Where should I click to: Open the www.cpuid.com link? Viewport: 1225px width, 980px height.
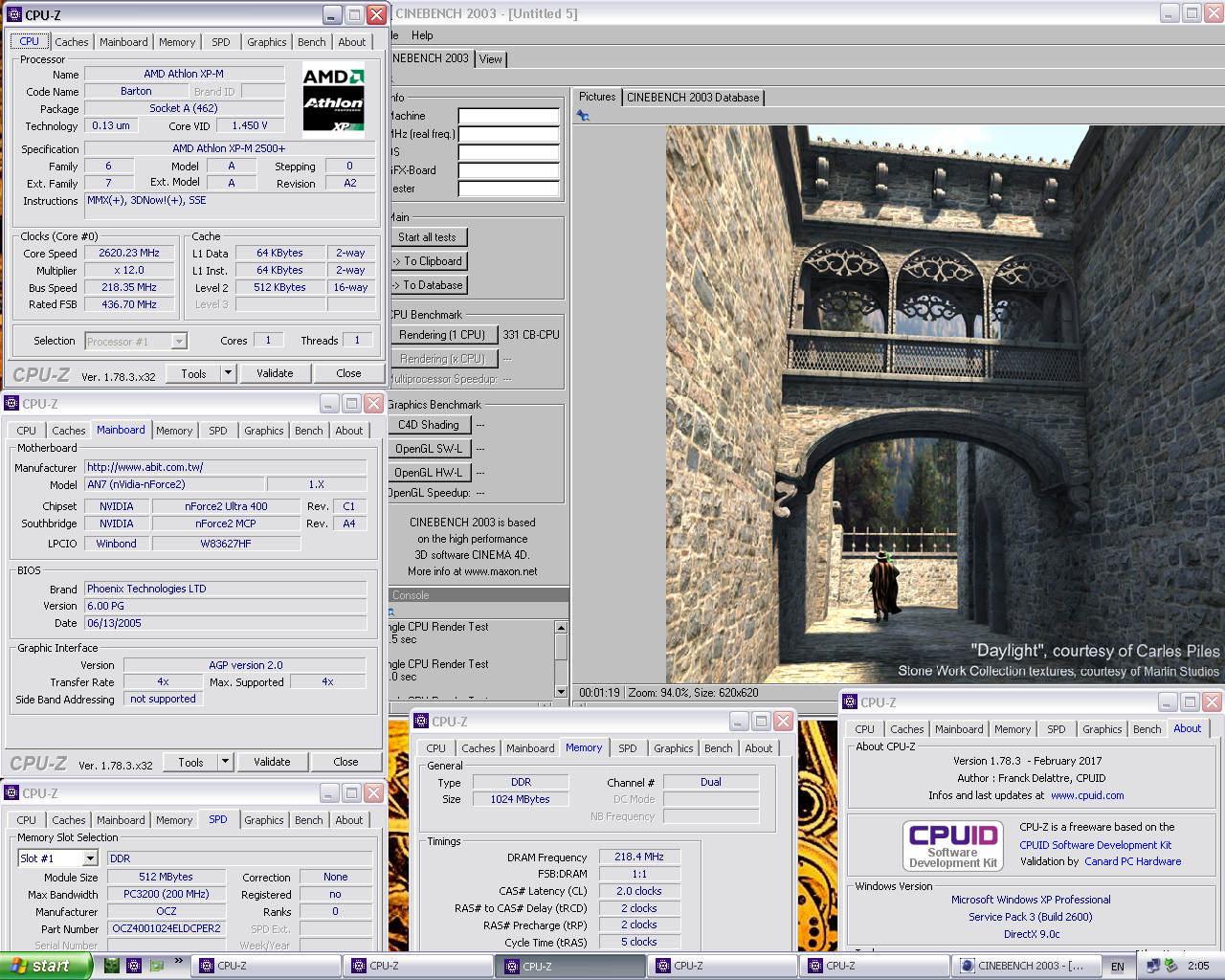point(1087,795)
